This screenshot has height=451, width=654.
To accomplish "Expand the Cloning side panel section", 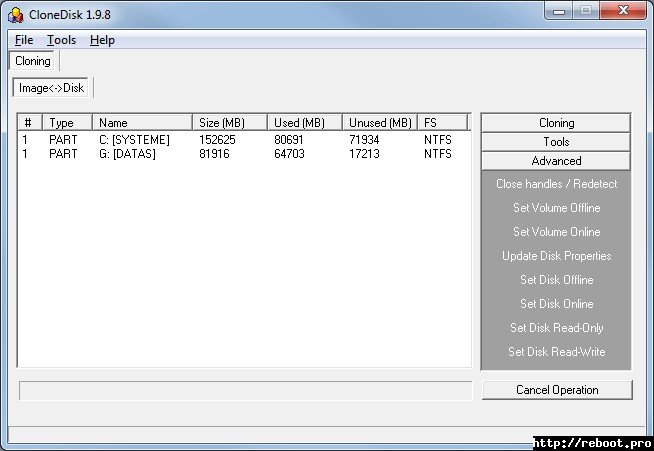I will 556,123.
